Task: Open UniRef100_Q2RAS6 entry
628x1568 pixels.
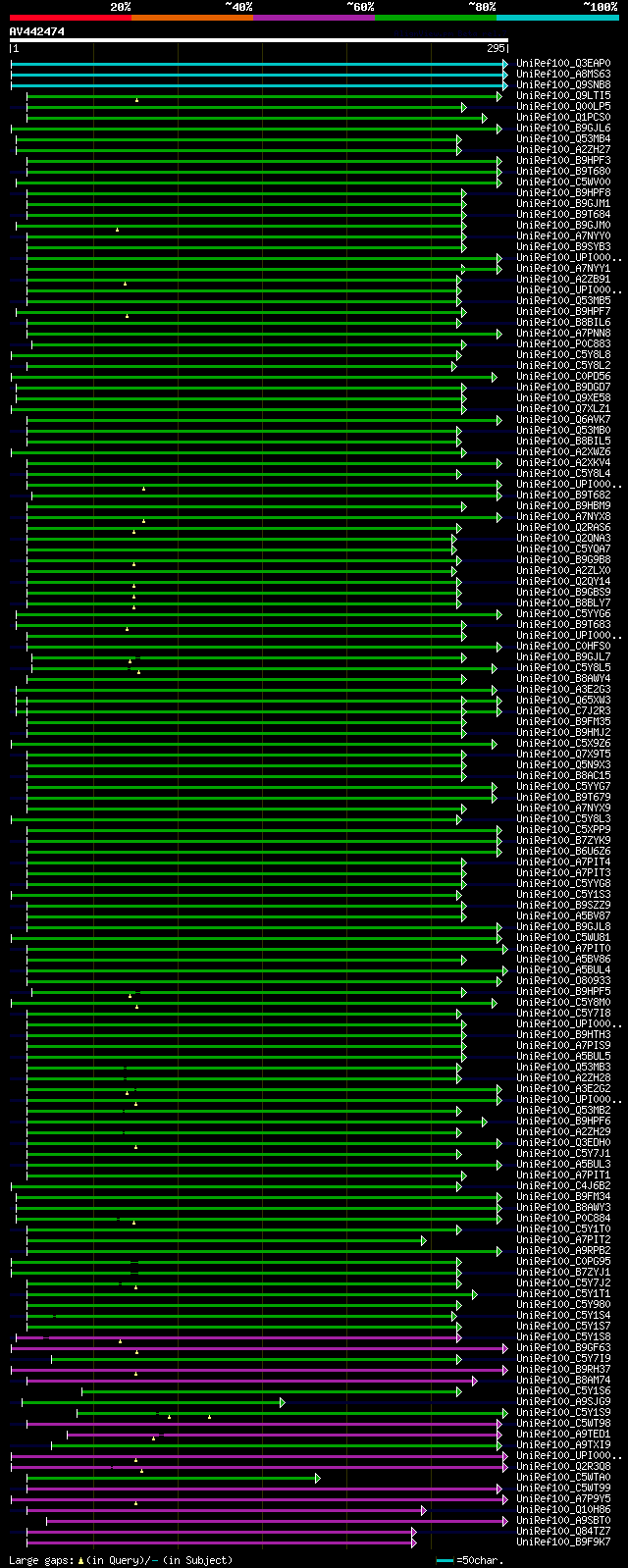Action: [563, 527]
